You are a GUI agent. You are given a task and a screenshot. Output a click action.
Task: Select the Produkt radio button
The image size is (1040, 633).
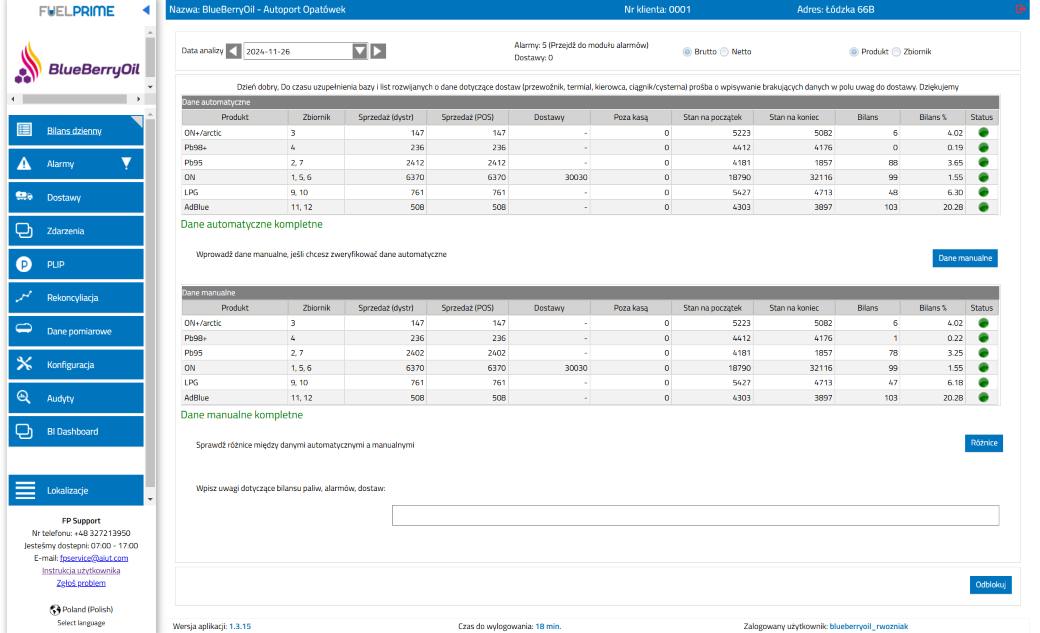[x=854, y=52]
